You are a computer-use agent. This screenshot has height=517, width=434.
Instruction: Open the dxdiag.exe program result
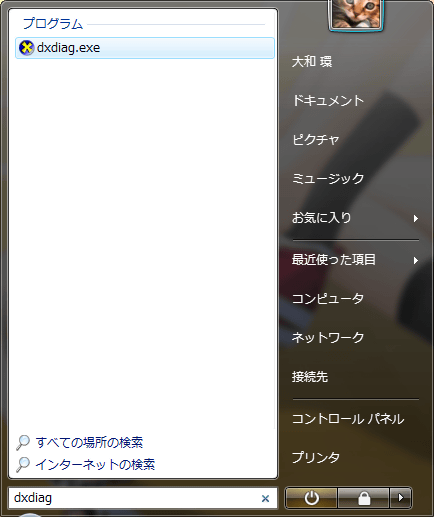pyautogui.click(x=145, y=48)
